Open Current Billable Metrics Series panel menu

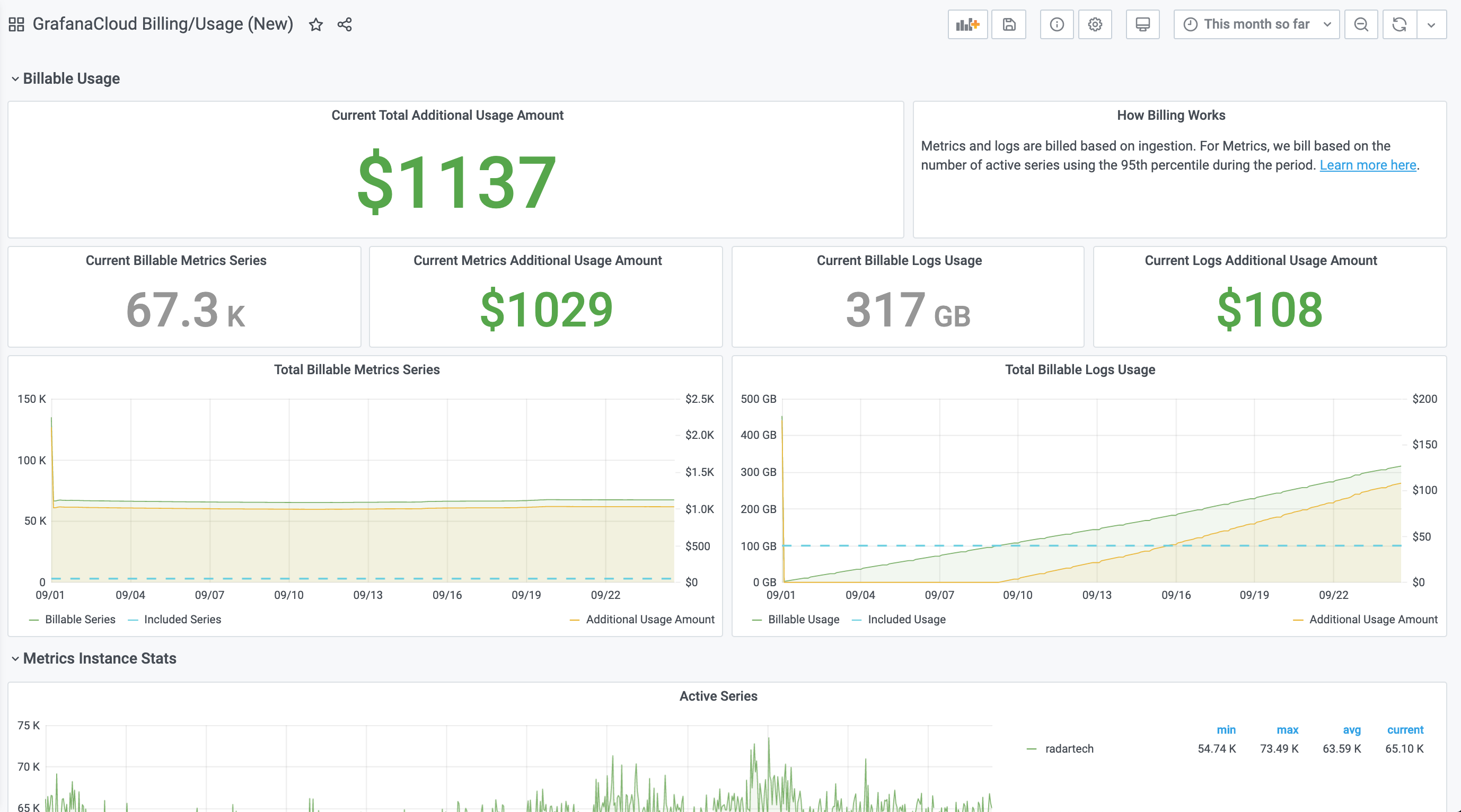[x=176, y=260]
